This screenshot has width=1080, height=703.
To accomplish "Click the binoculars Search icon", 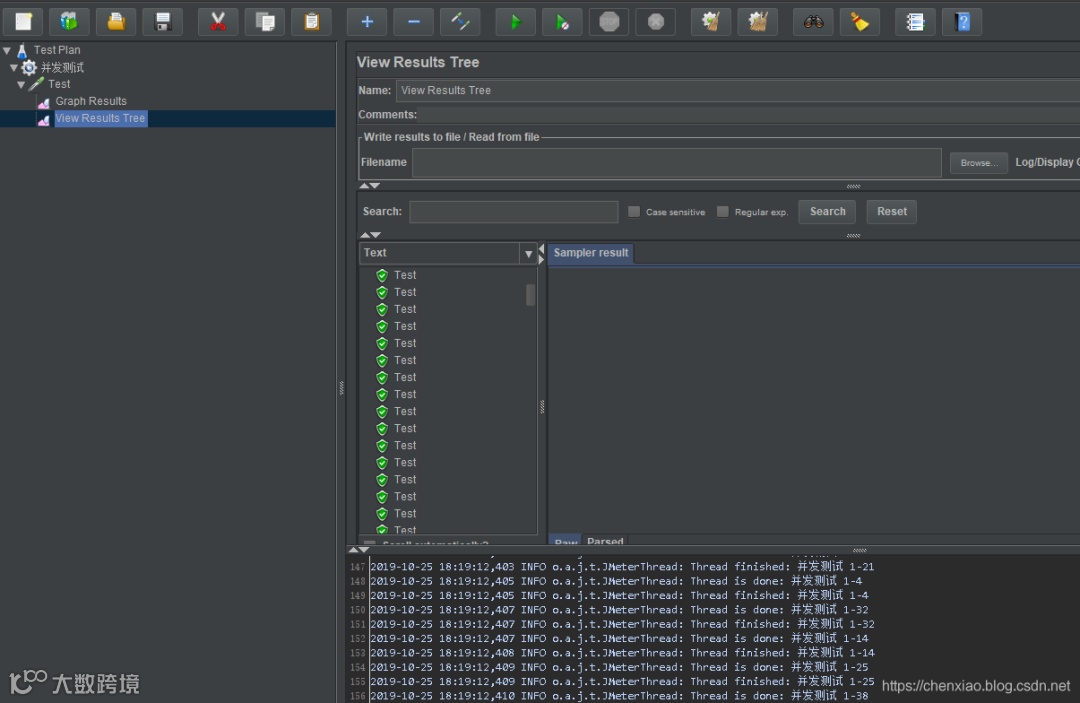I will pos(814,22).
